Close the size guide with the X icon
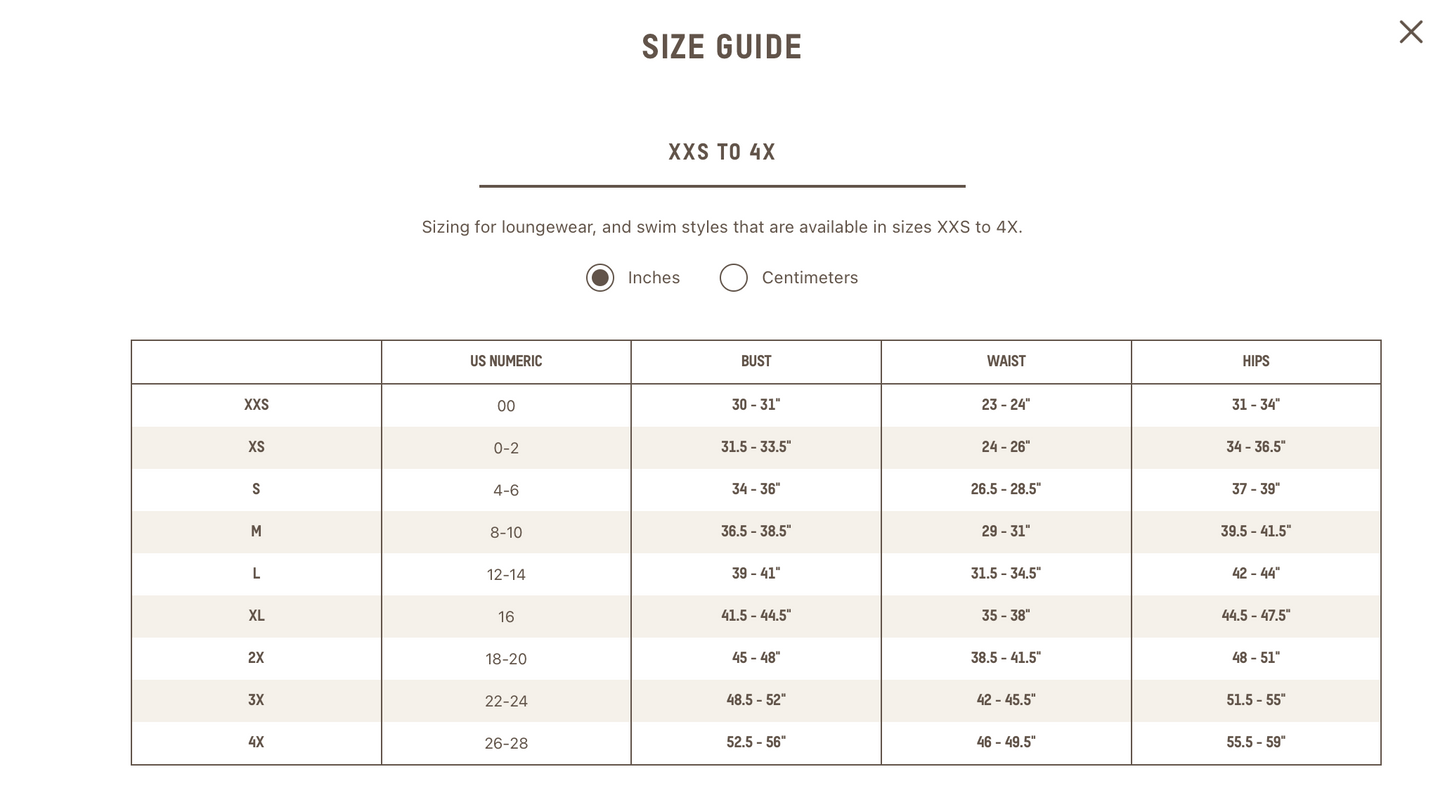This screenshot has height=800, width=1445. click(1410, 32)
